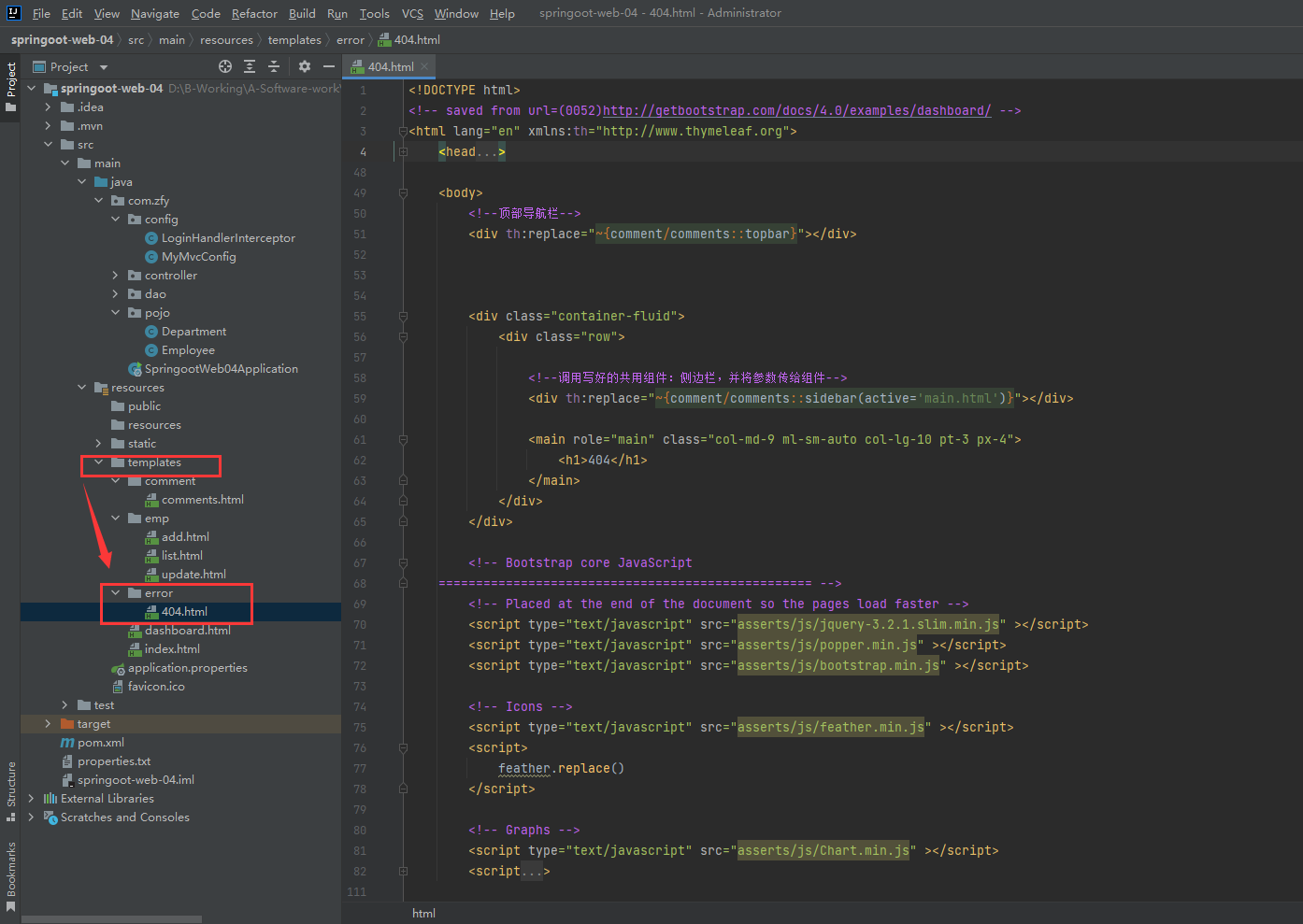Select application.properties in the project tree

(187, 668)
